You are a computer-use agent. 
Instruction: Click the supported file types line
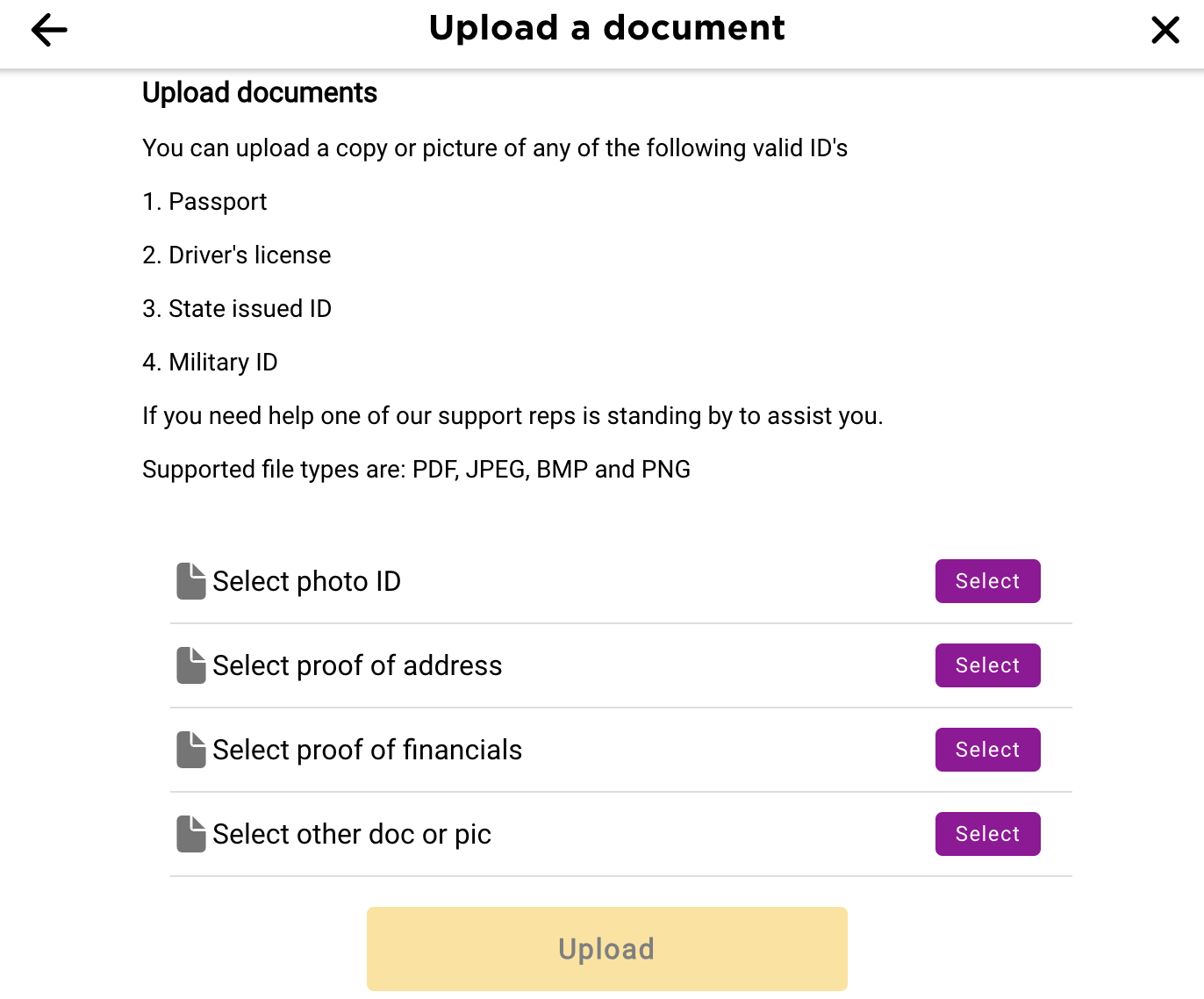click(416, 470)
